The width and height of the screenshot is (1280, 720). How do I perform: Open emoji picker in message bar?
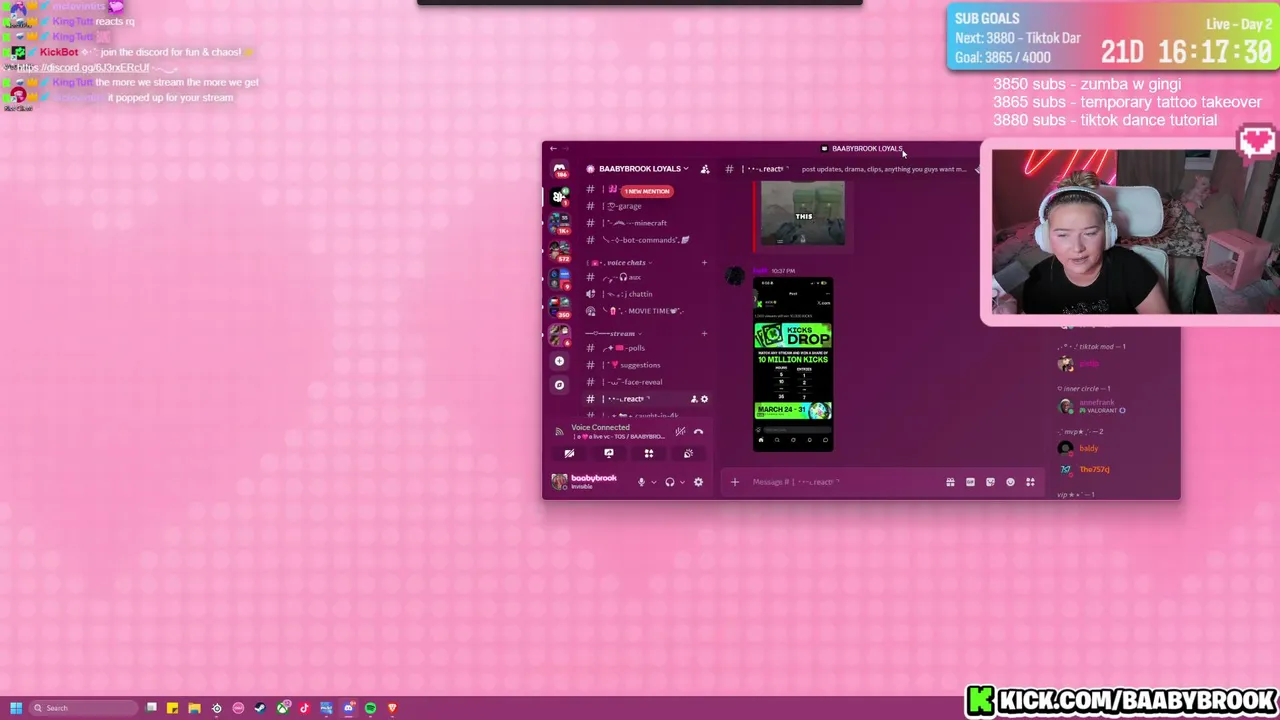(1010, 482)
